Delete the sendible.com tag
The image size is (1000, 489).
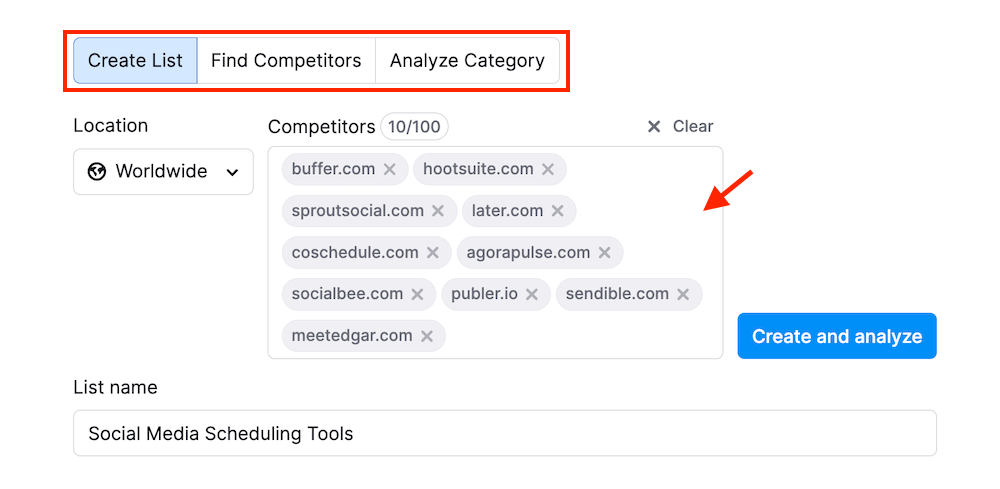click(x=683, y=295)
